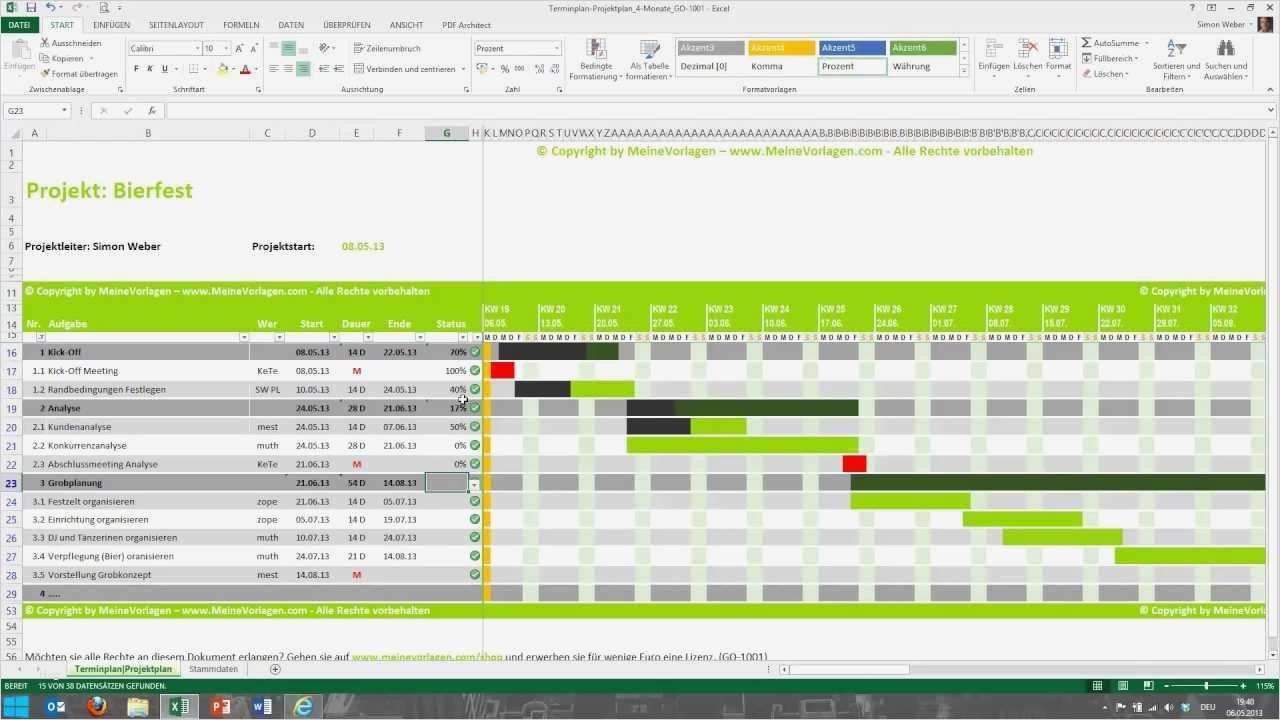Screen dimensions: 1280x720
Task: Open the font size dropdown
Action: click(x=226, y=47)
